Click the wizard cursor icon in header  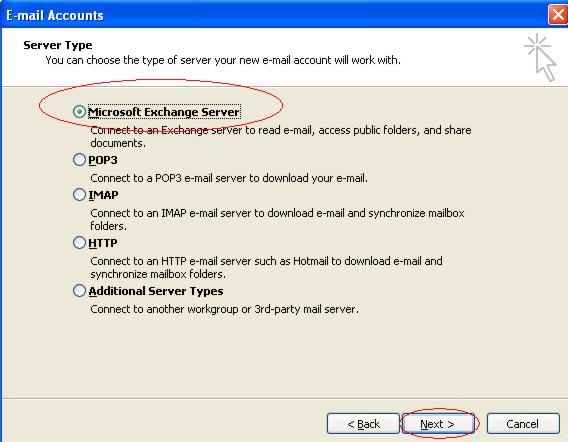click(x=540, y=58)
